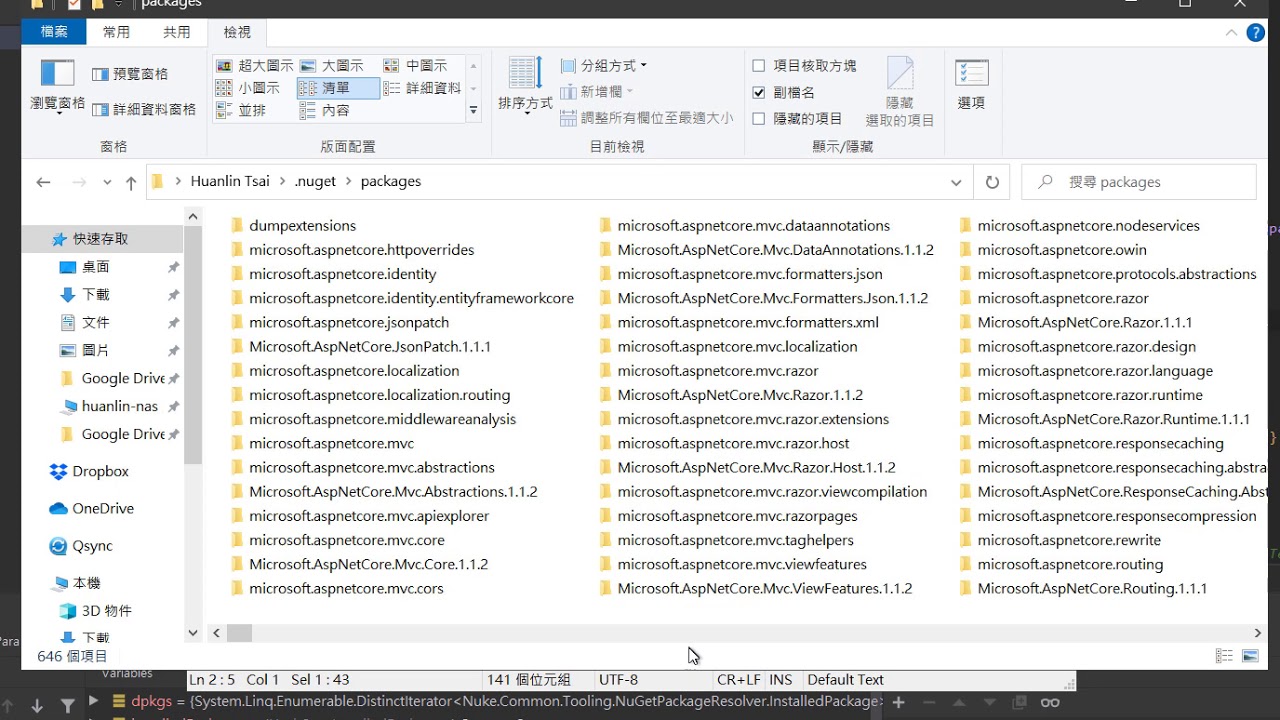Image resolution: width=1280 pixels, height=720 pixels.
Task: Select microsoft.aspnetcore.mvc.cors folder
Action: pos(337,589)
